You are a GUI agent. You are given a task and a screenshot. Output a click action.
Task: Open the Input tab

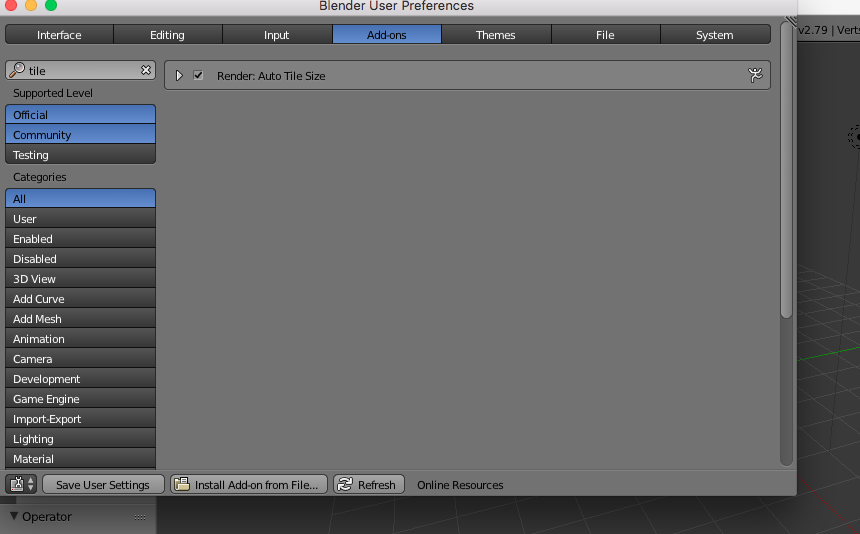[276, 35]
